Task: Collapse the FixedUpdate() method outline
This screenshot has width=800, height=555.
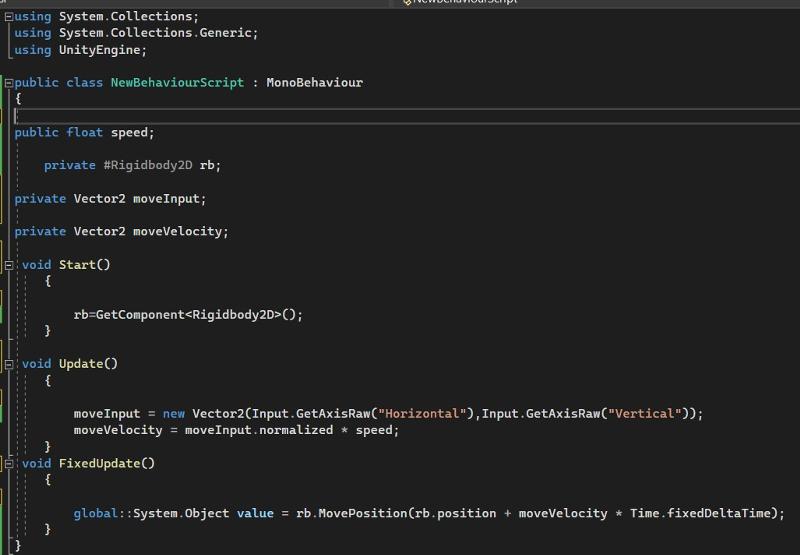Action: point(11,463)
